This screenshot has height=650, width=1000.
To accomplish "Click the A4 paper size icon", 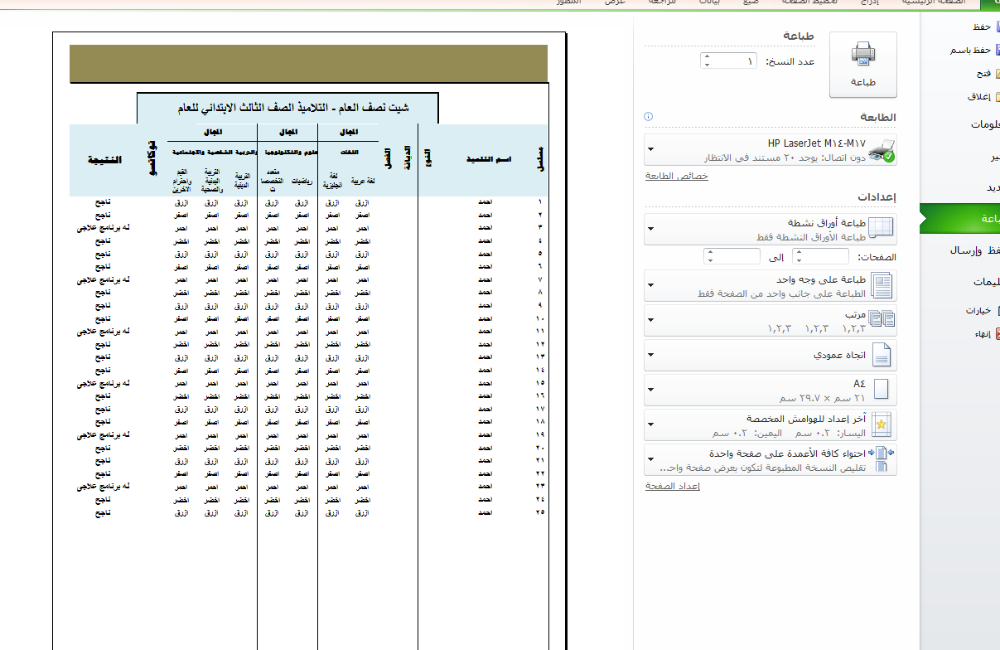I will click(x=881, y=388).
